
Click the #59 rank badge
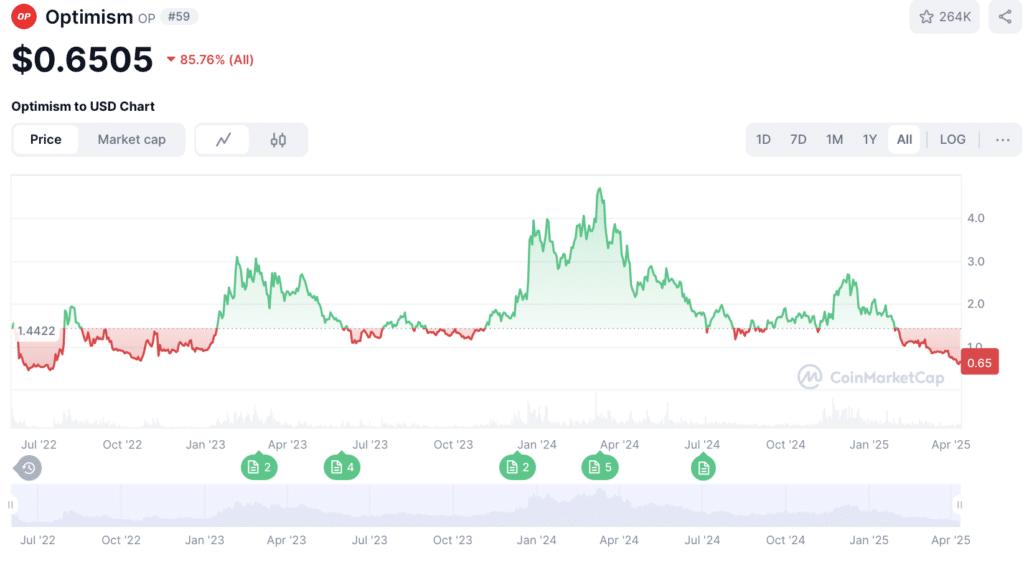(179, 17)
